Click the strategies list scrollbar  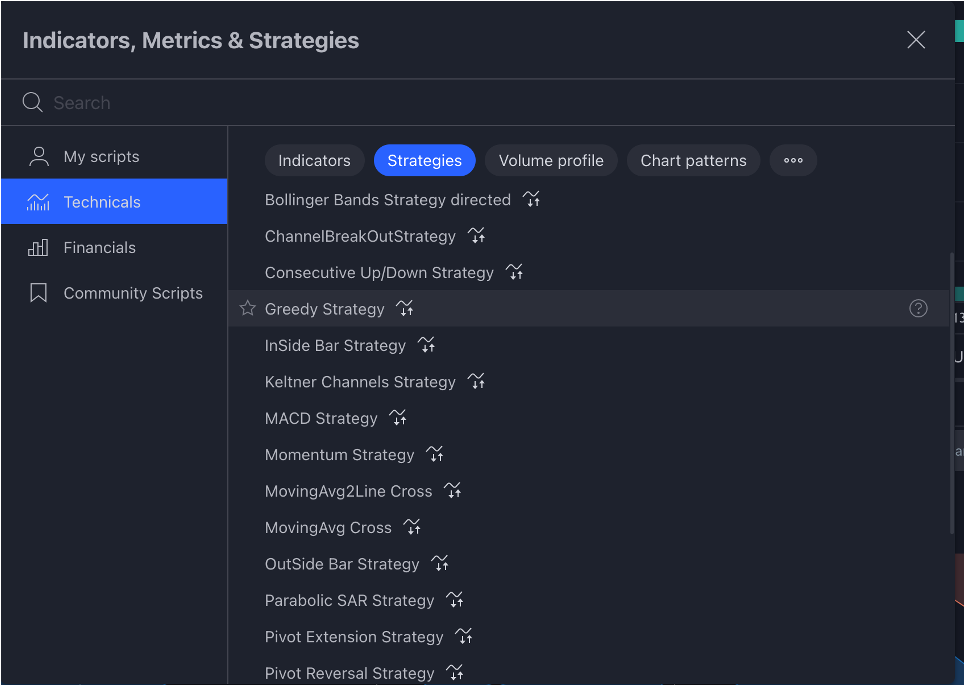click(x=952, y=393)
